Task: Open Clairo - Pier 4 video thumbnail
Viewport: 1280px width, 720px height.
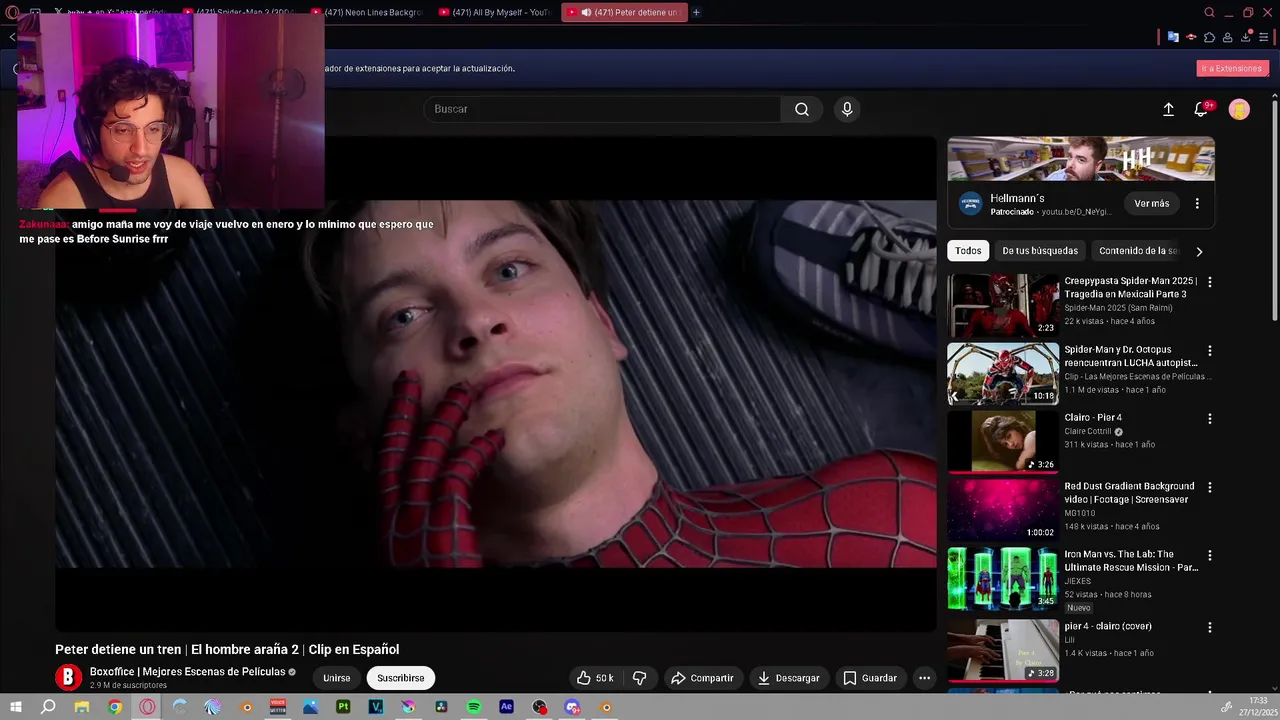Action: click(1003, 441)
